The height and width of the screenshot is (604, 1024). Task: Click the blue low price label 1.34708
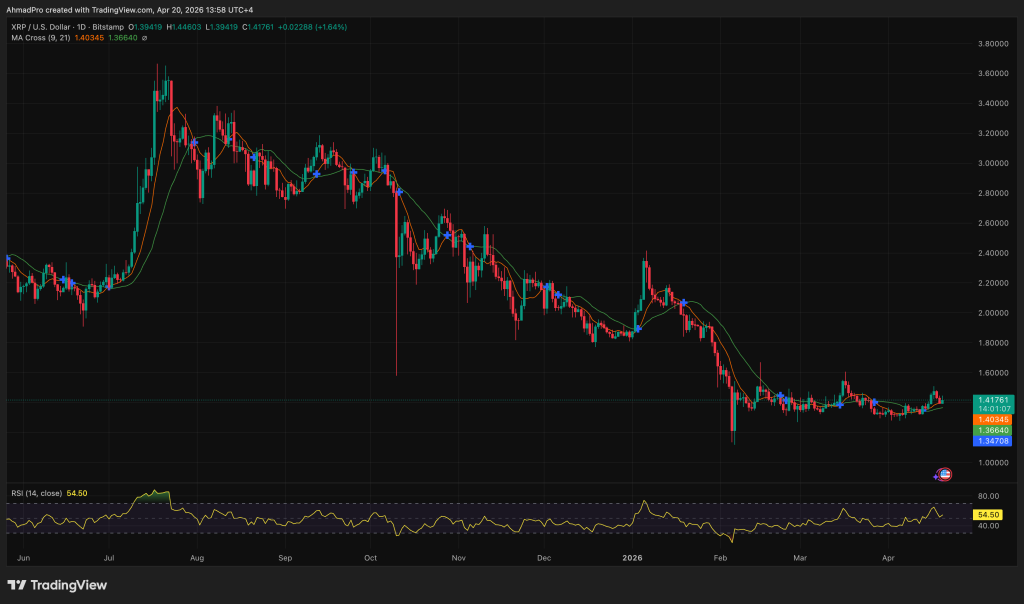tap(993, 442)
